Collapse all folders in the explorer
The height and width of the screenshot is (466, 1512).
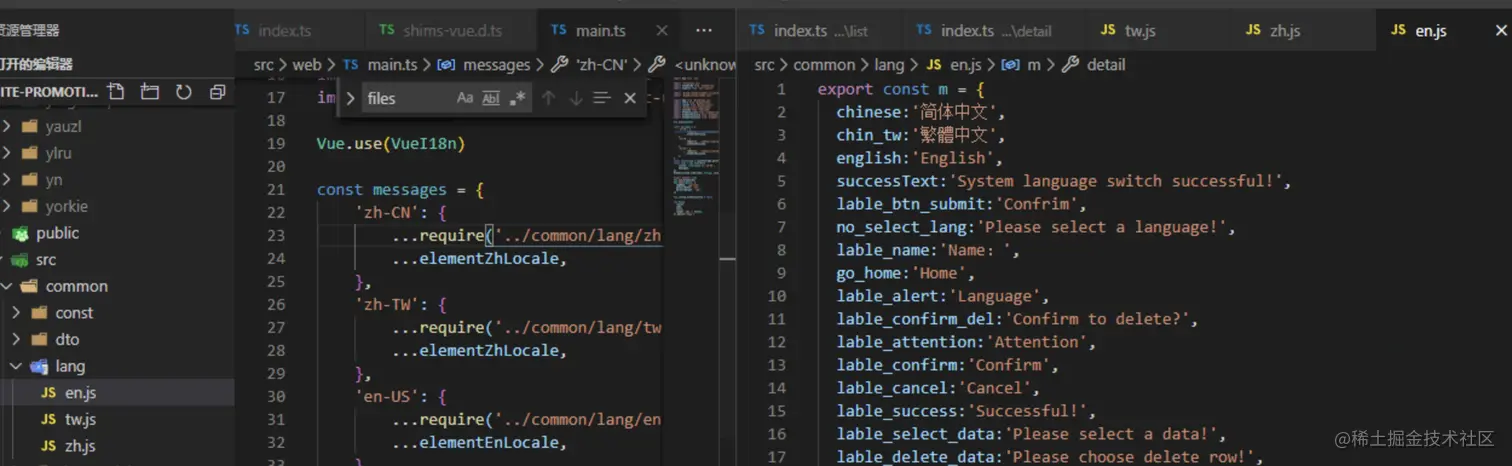218,92
